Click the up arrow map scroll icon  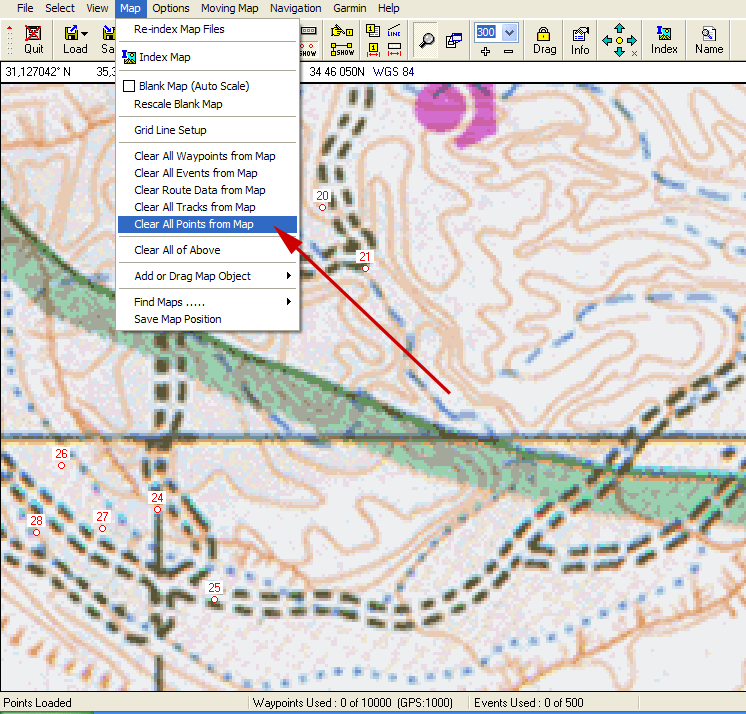619,29
